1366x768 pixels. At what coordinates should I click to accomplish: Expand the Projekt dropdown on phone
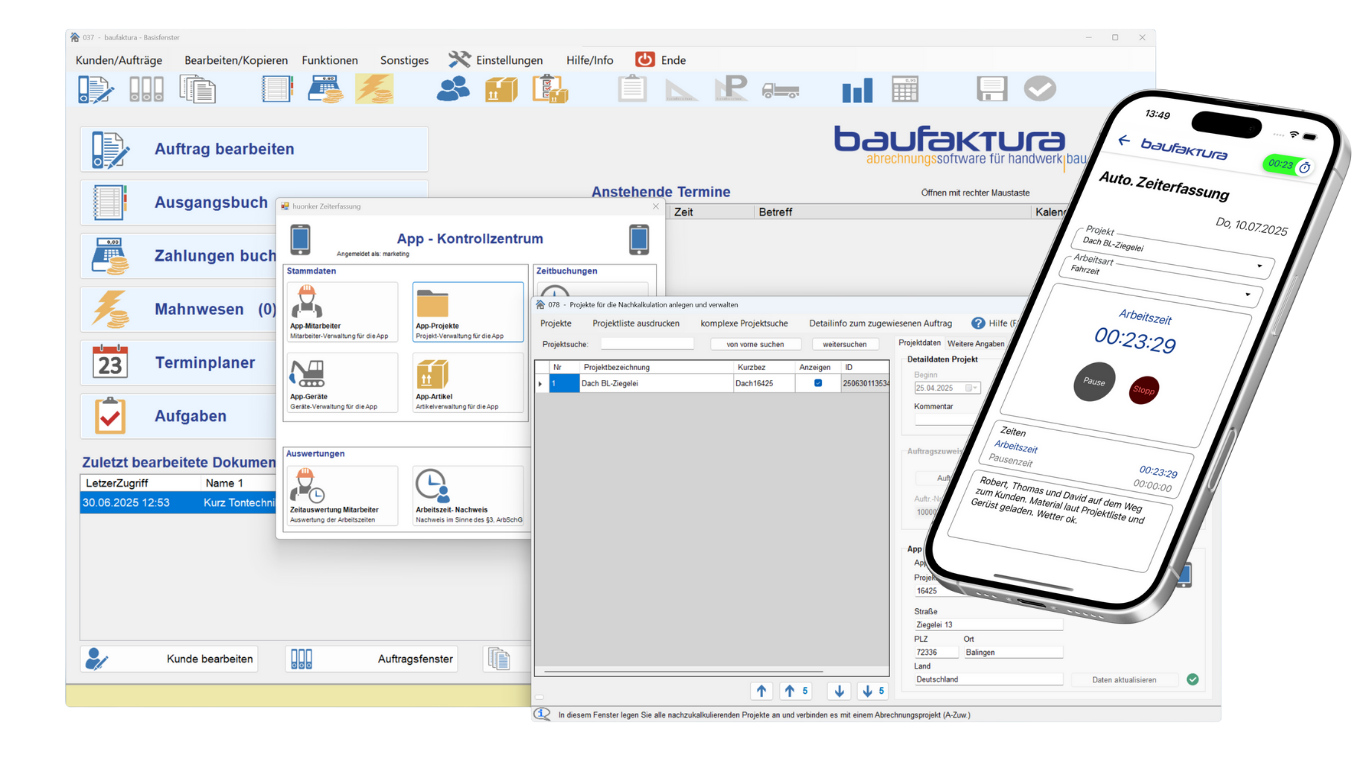click(x=1258, y=267)
